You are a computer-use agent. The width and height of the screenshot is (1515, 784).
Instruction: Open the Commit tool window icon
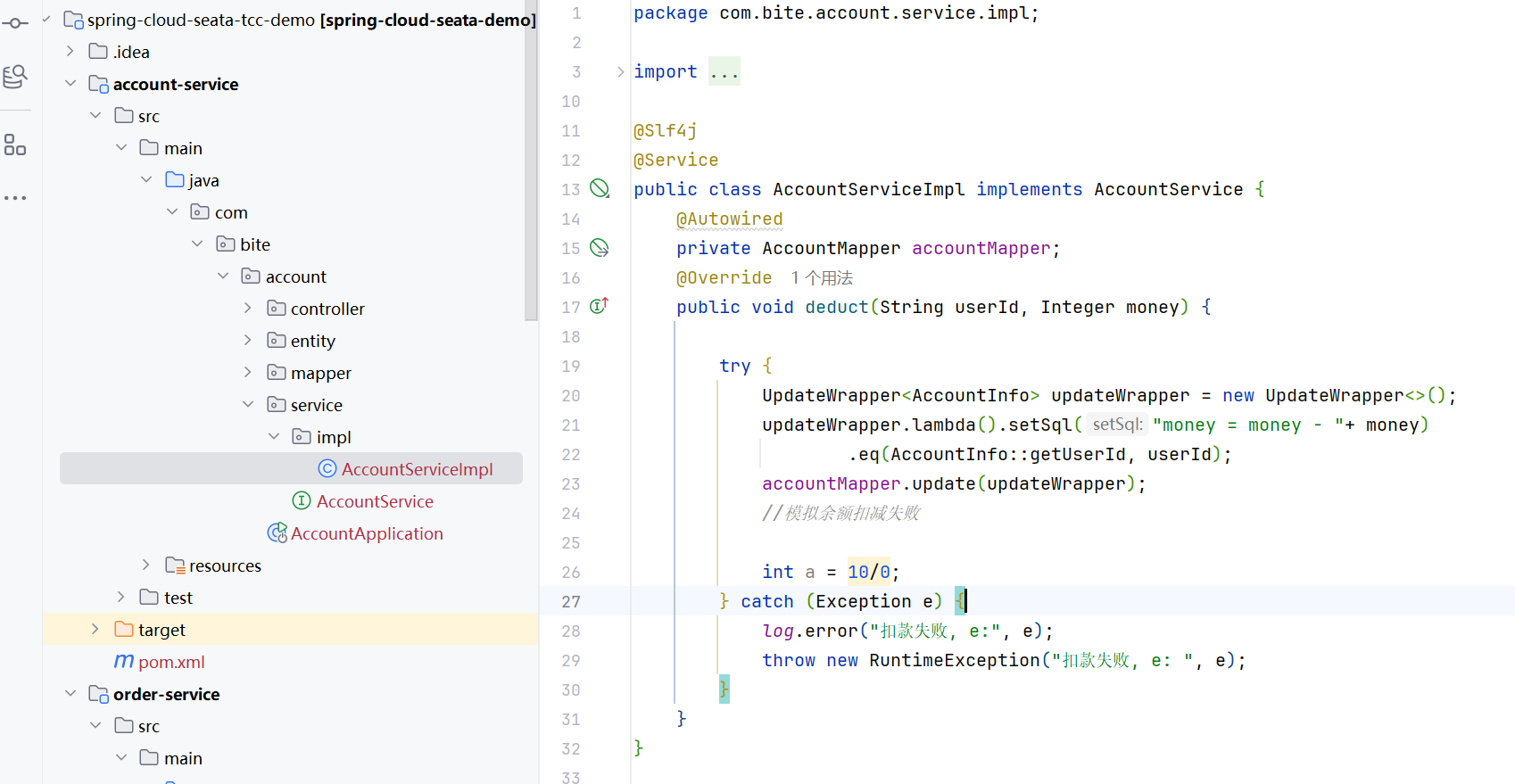15,22
